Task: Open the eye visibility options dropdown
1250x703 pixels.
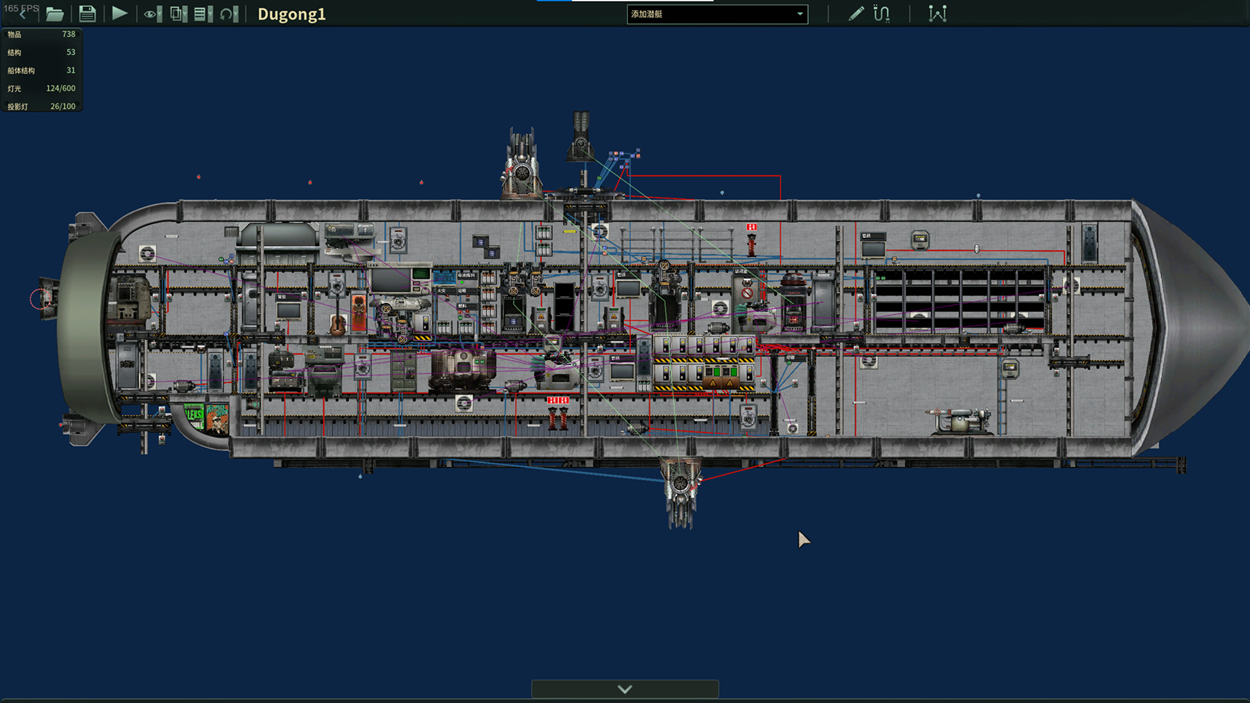Action: click(x=152, y=14)
